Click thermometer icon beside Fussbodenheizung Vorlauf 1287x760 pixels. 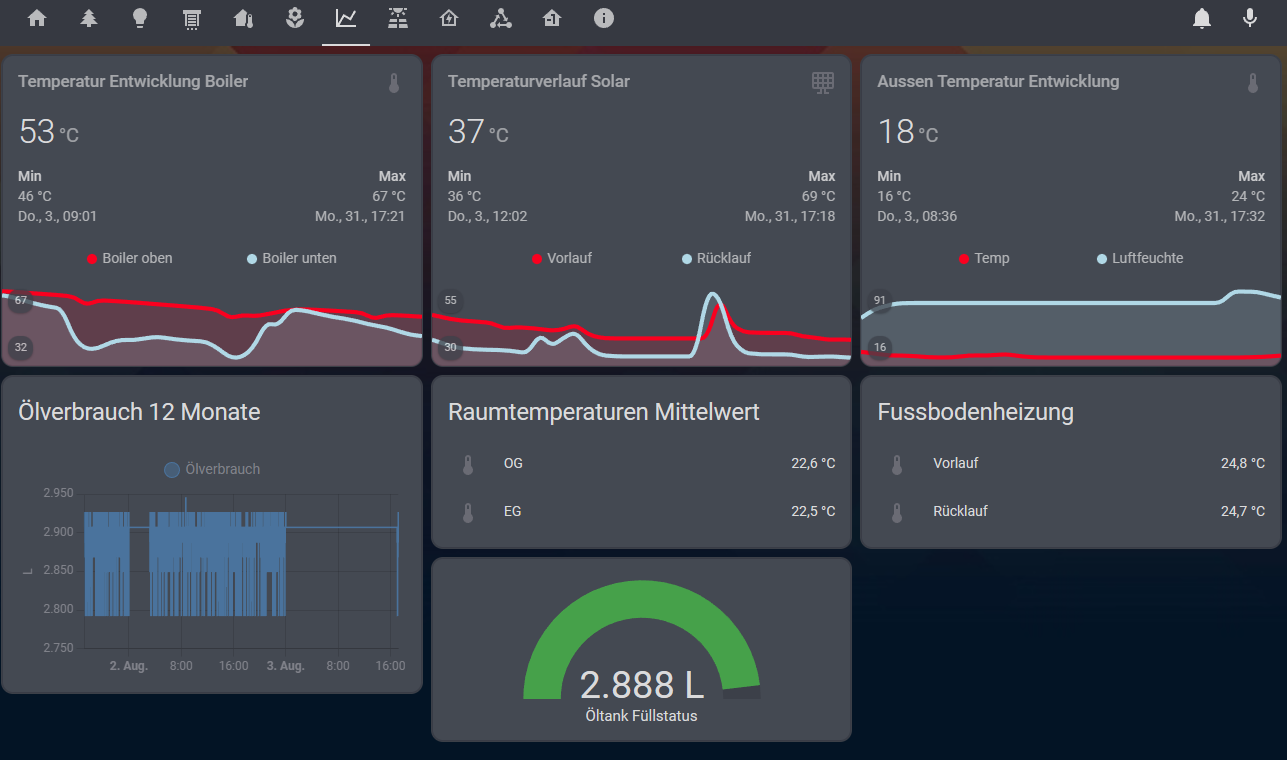point(897,464)
